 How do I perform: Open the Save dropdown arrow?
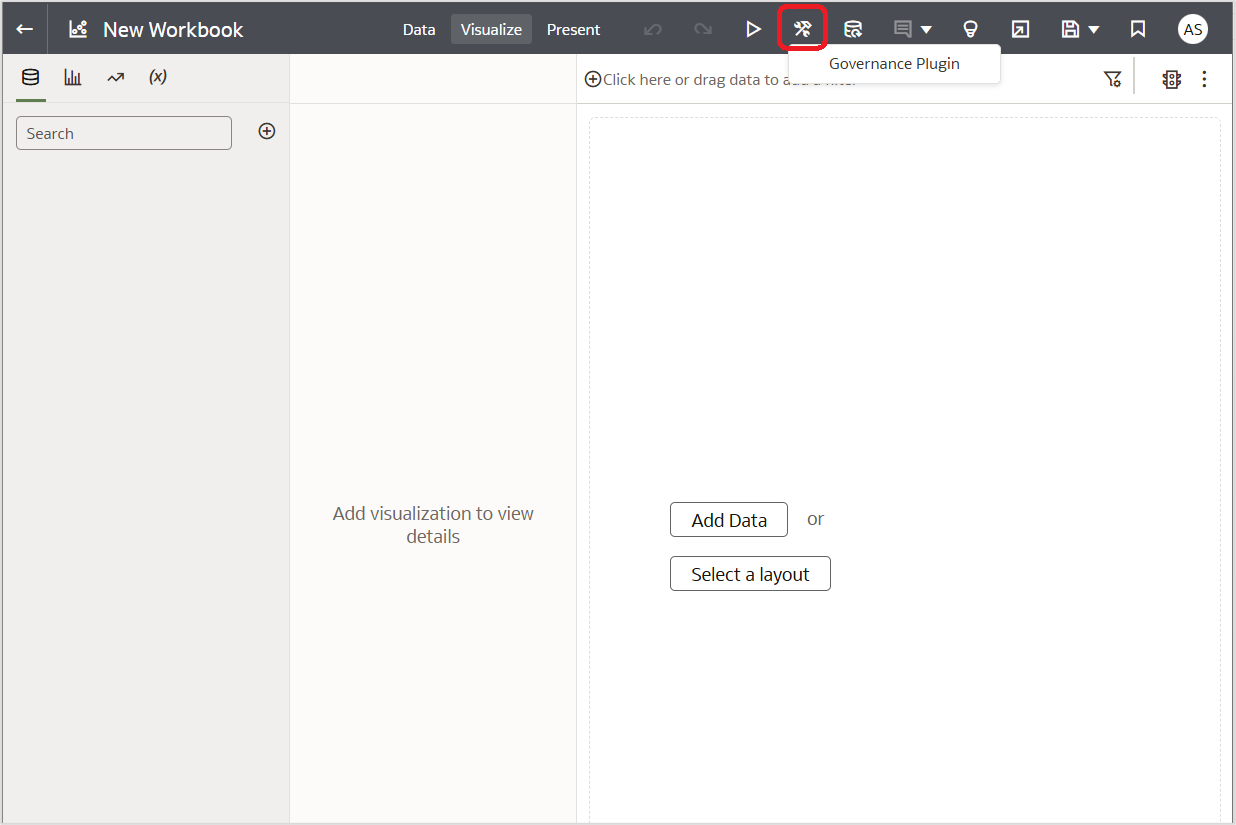pyautogui.click(x=1093, y=29)
